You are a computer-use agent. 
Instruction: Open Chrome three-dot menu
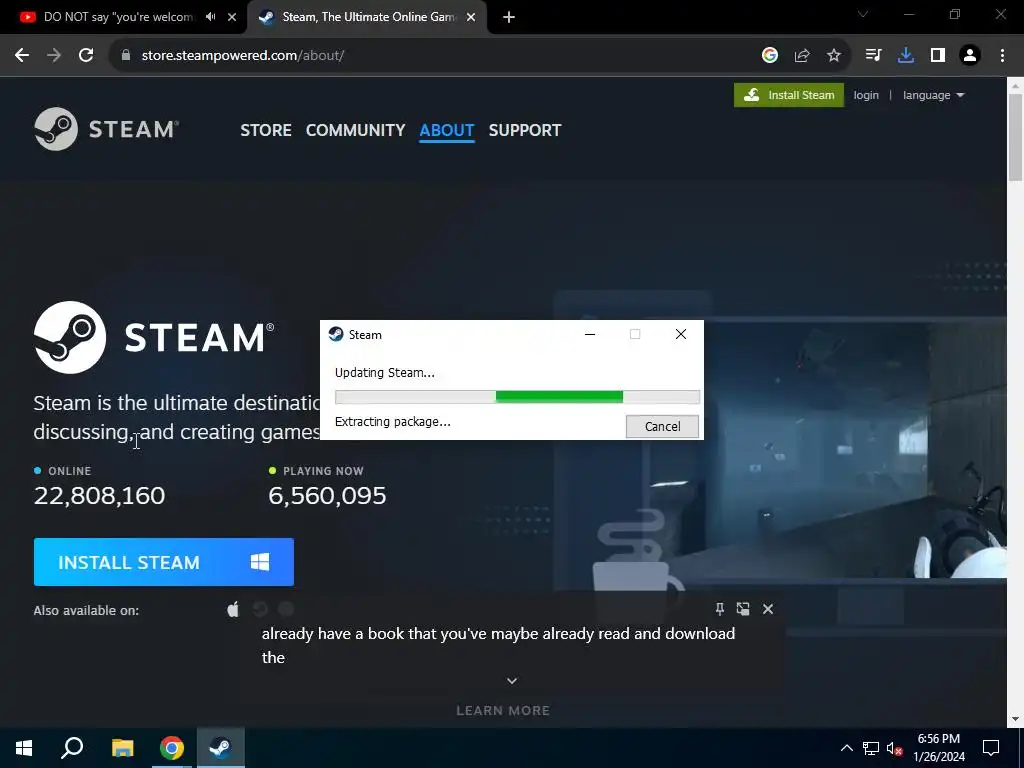click(1002, 56)
